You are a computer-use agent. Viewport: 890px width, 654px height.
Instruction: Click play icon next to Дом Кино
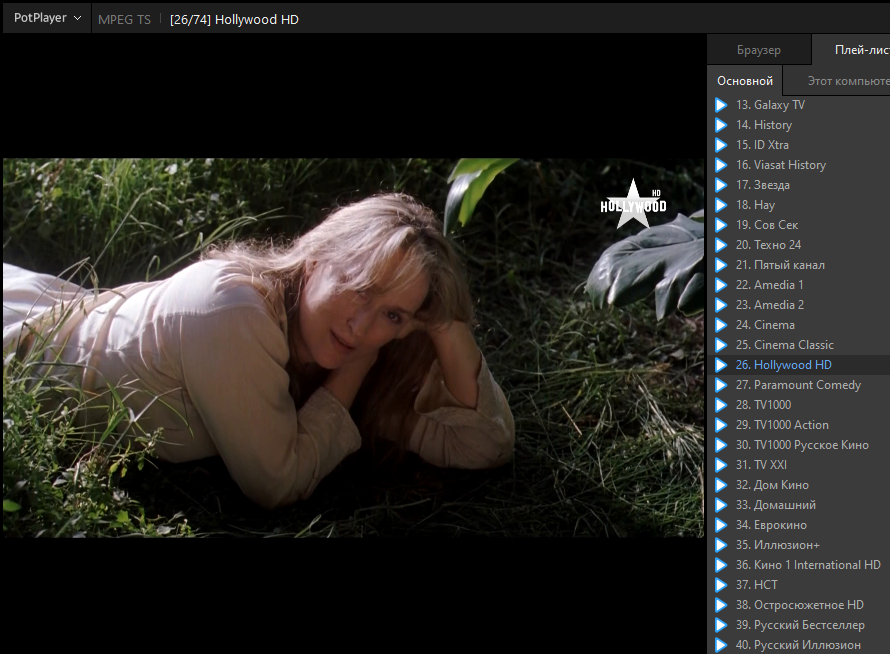721,485
